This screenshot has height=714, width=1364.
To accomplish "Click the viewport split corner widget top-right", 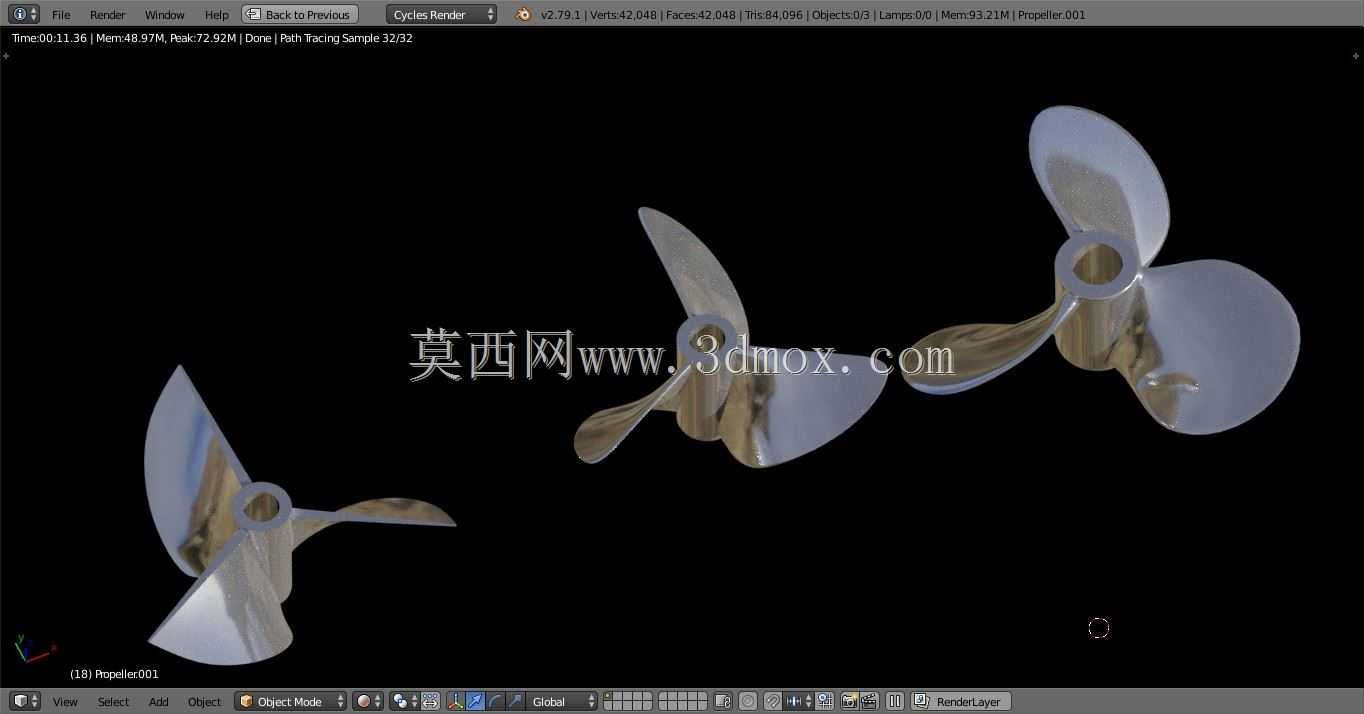I will (1355, 55).
